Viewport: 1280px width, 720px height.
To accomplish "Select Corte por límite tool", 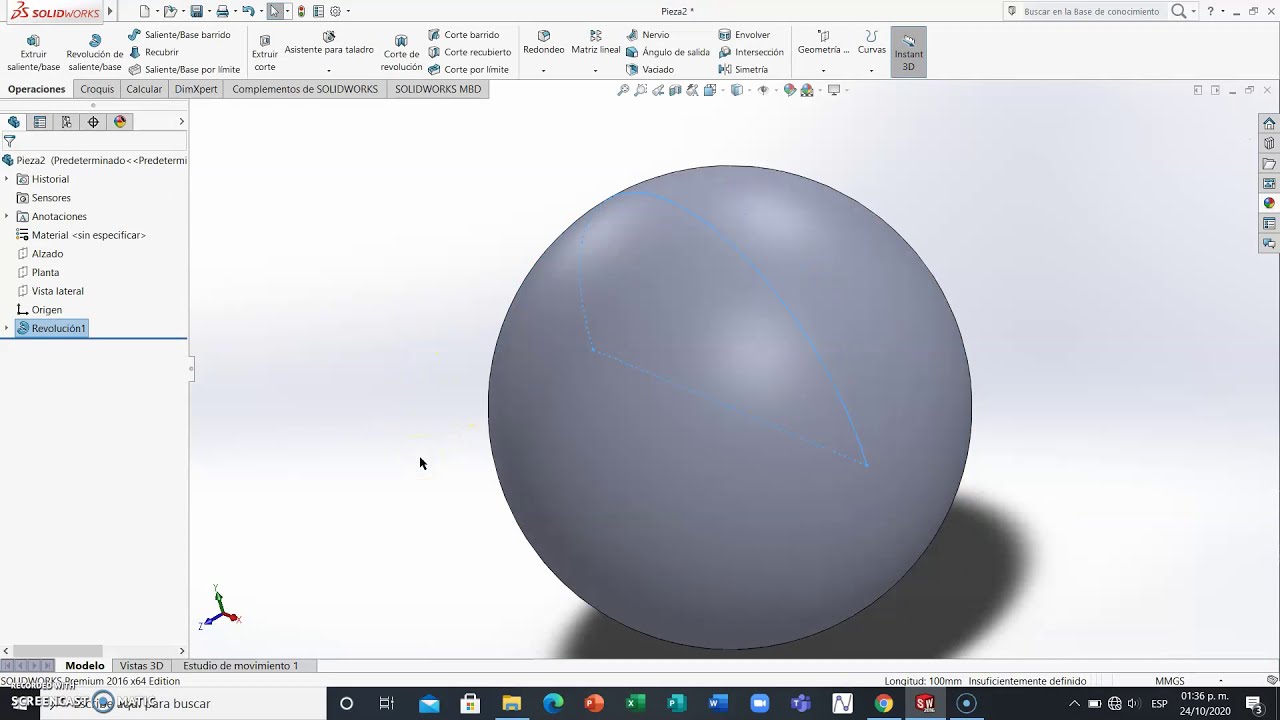I will click(x=468, y=70).
